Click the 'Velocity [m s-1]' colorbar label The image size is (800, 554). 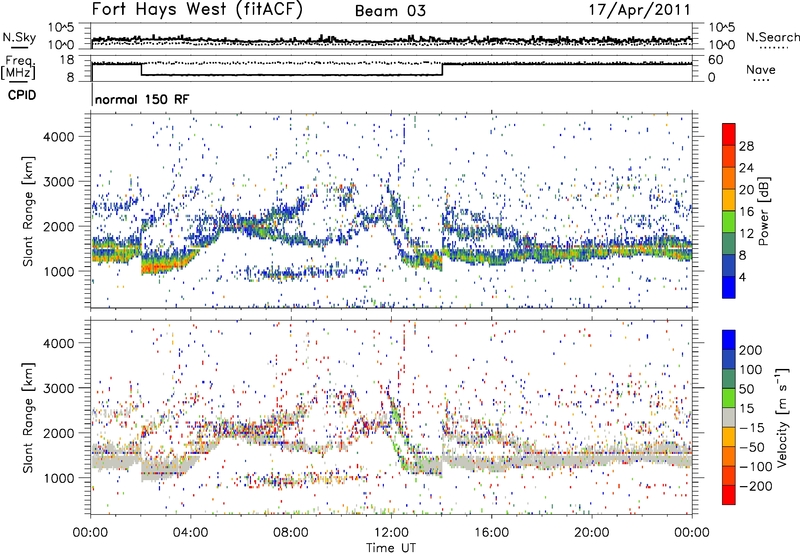782,417
